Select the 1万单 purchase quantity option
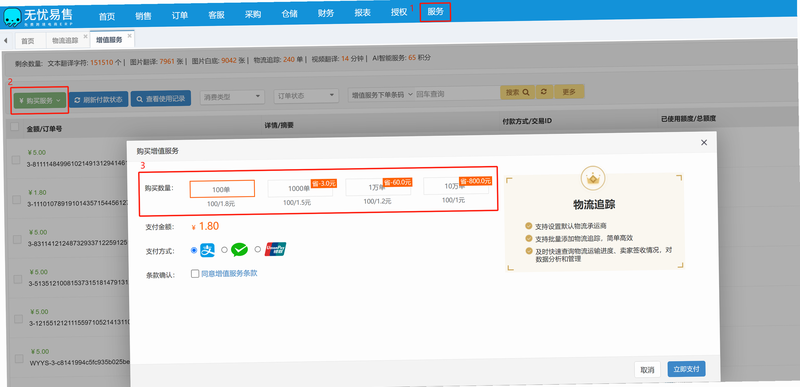This screenshot has height=387, width=800. tap(378, 187)
